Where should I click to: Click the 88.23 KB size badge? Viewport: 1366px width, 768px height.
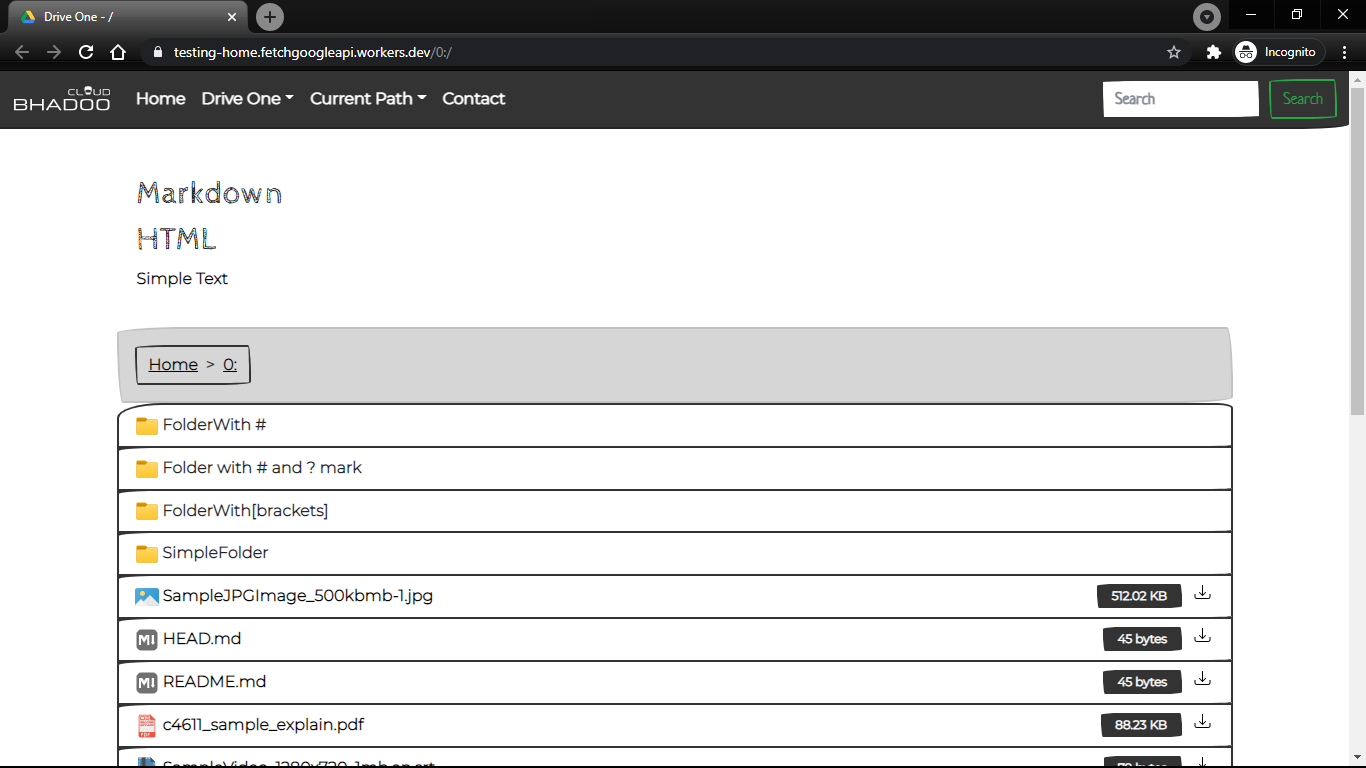coord(1141,725)
